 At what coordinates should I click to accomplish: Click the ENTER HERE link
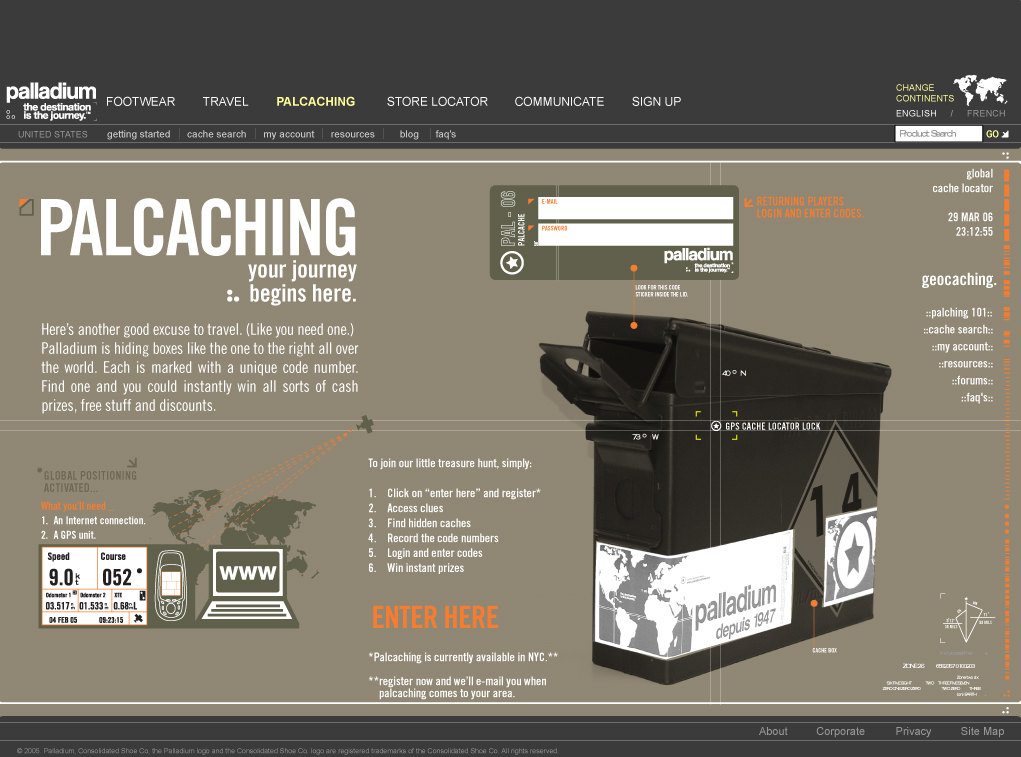click(x=435, y=618)
